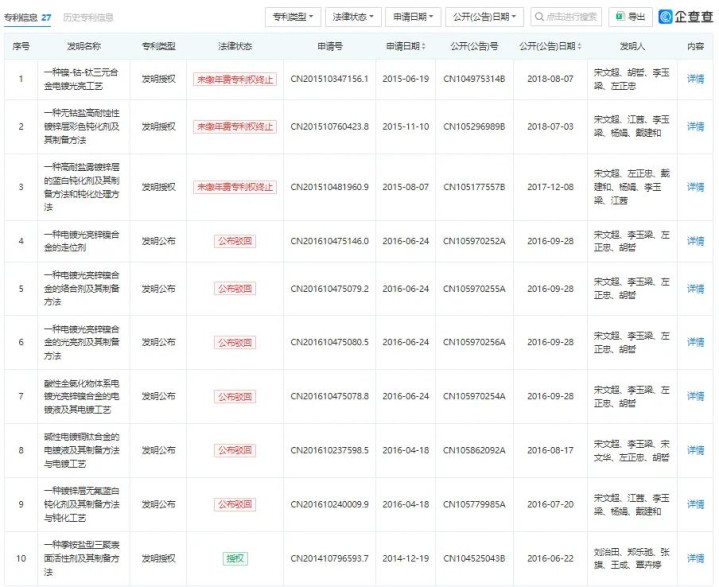The width and height of the screenshot is (719, 587).
Task: Select publication number CN105296989B
Action: (x=474, y=127)
